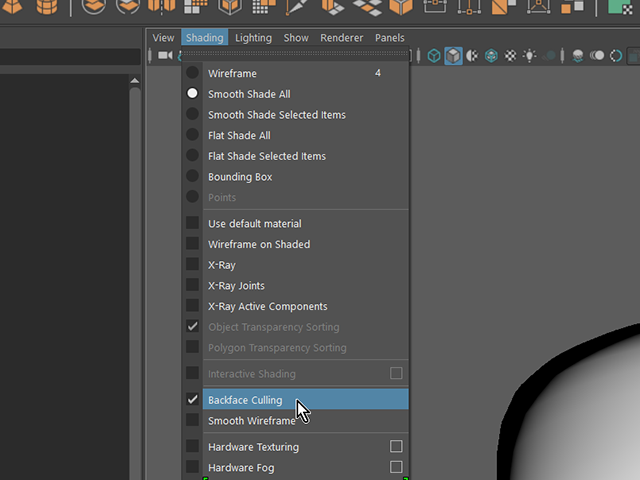Enable Wireframe on Shaded menu checkbox

coord(295,244)
